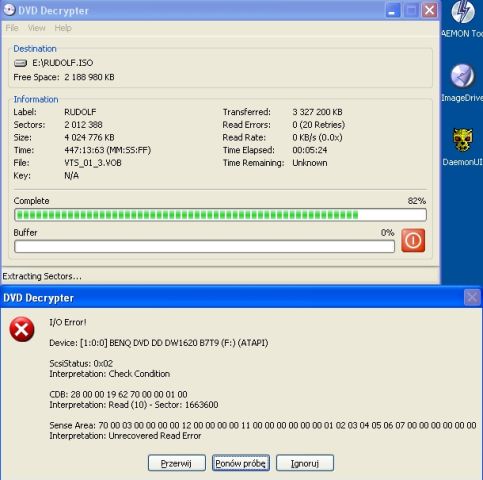
Task: Click the ScsiStatus: 0x02 line
Action: coord(81,363)
